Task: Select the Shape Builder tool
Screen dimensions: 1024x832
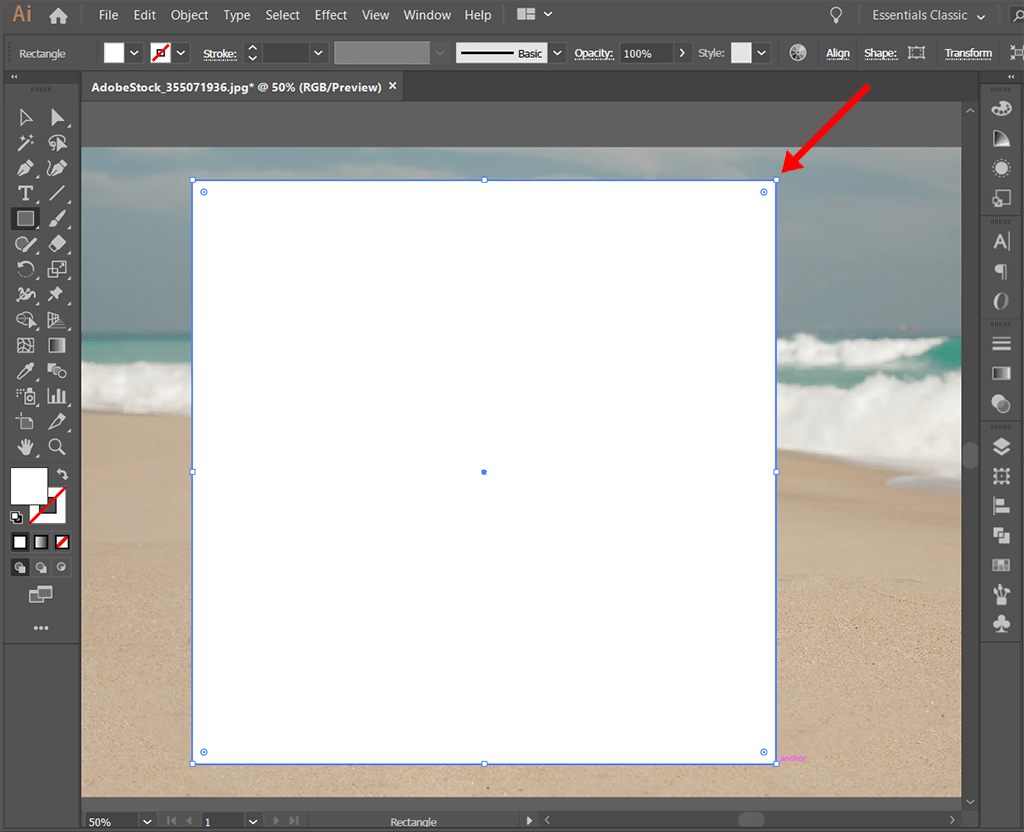Action: [x=25, y=320]
